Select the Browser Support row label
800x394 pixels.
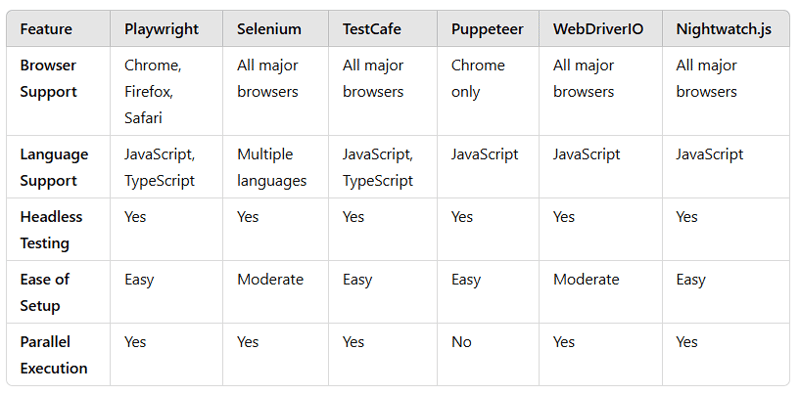pyautogui.click(x=48, y=79)
